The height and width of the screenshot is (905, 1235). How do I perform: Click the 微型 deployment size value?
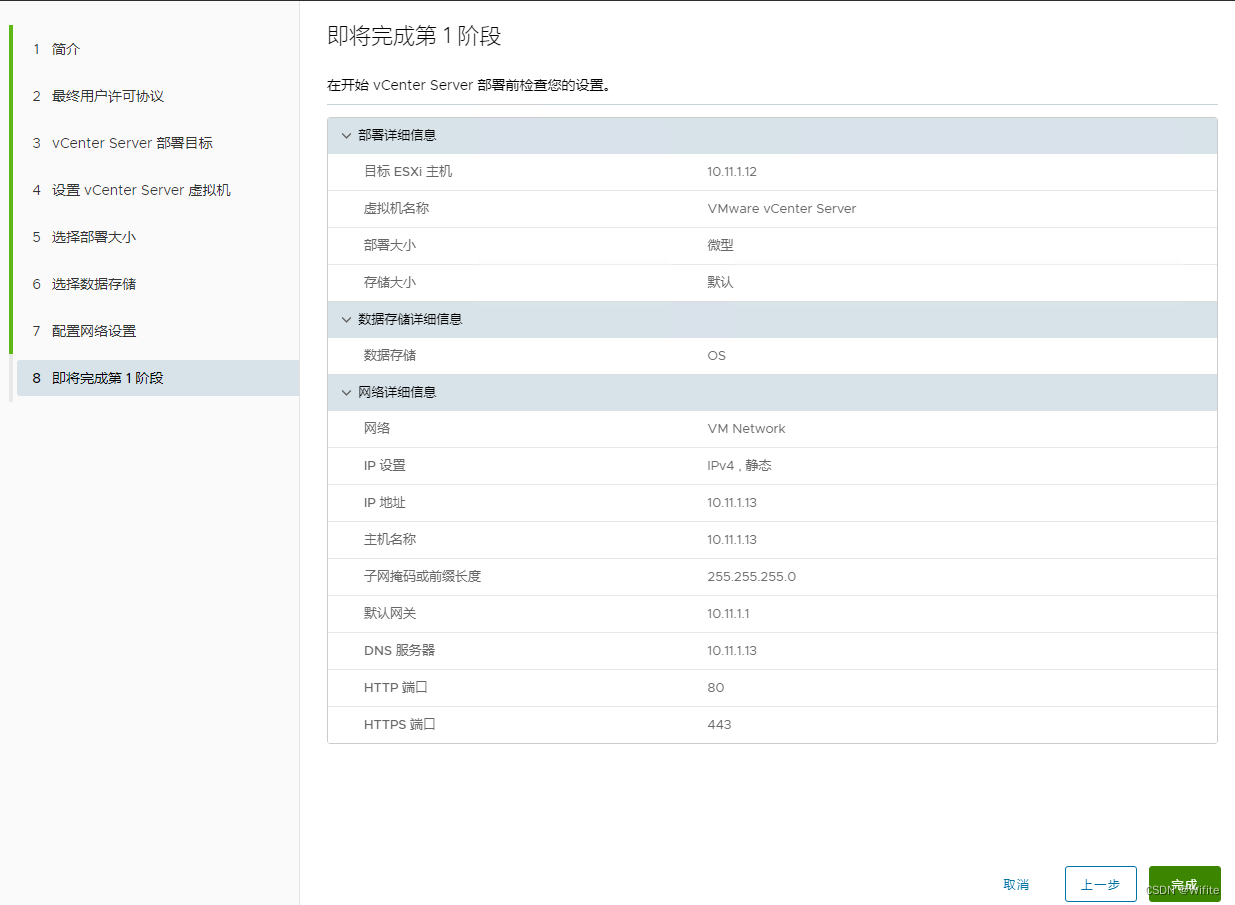[x=720, y=246]
